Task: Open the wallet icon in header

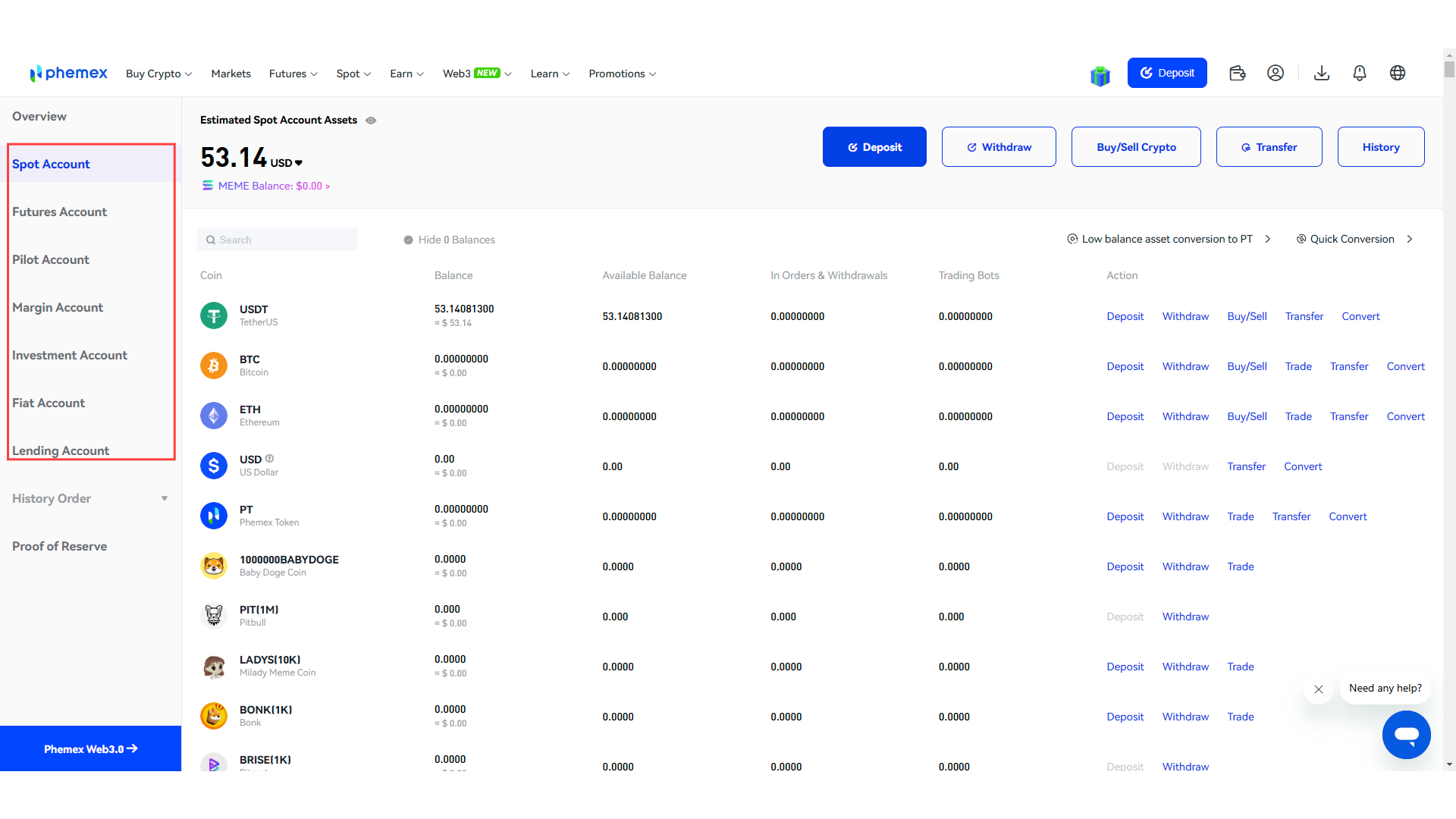Action: (1238, 73)
